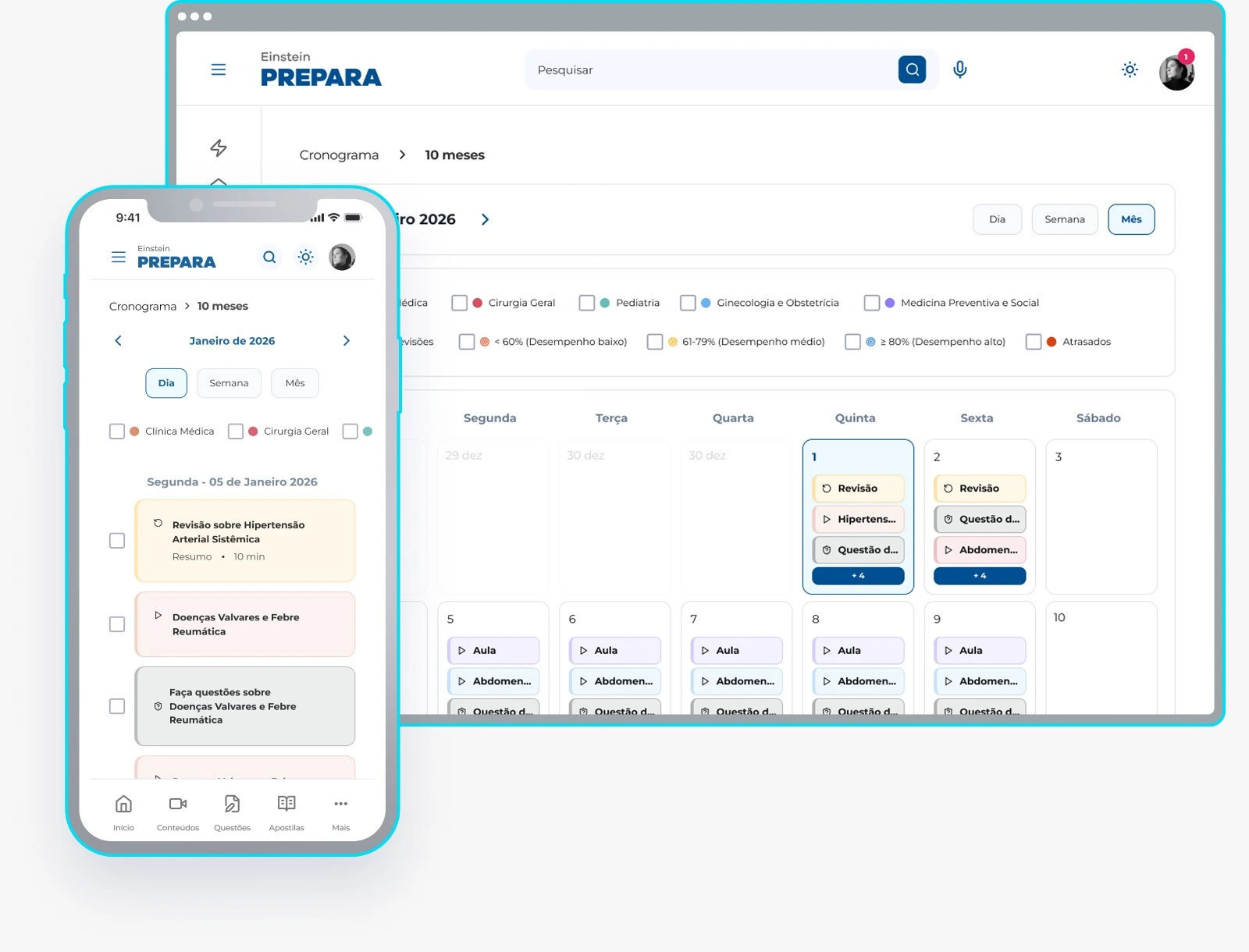This screenshot has height=952, width=1249.
Task: Open the Cronograma breadcrumb link on desktop
Action: 339,155
